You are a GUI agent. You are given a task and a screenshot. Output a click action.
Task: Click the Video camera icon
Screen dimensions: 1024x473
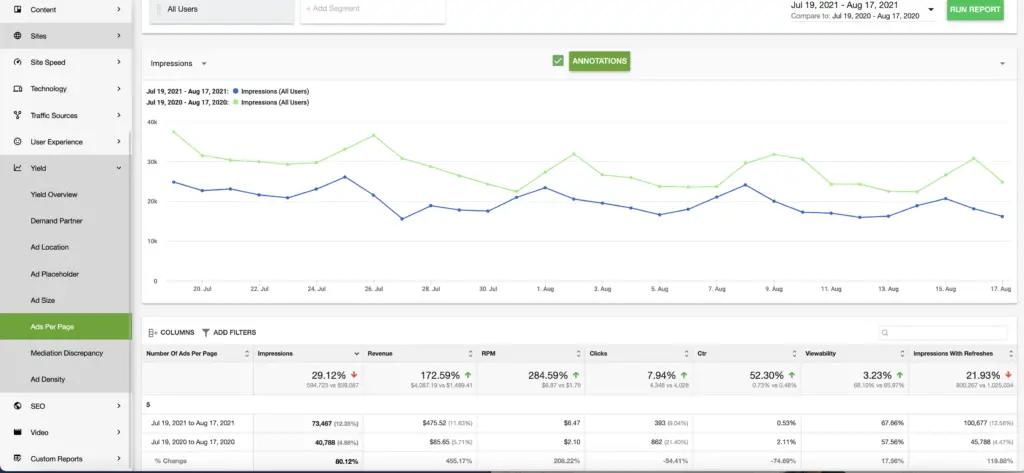tap(18, 432)
